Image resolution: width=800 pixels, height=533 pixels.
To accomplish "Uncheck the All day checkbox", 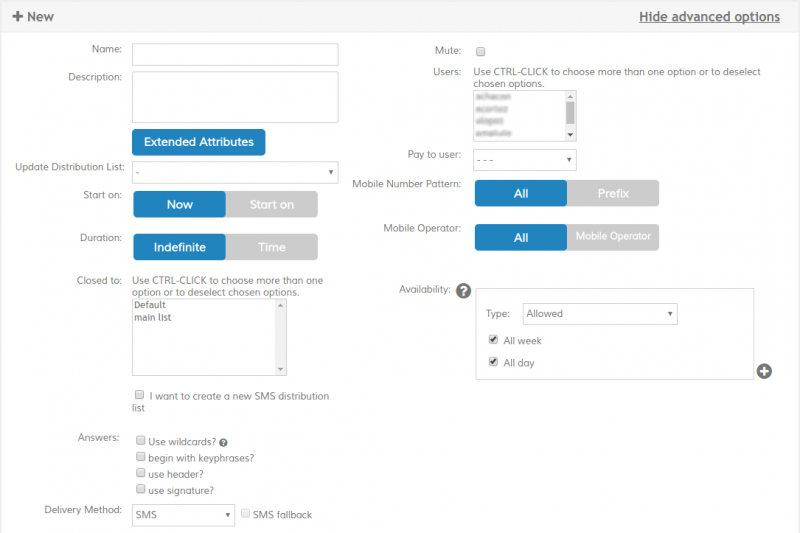I will point(493,362).
